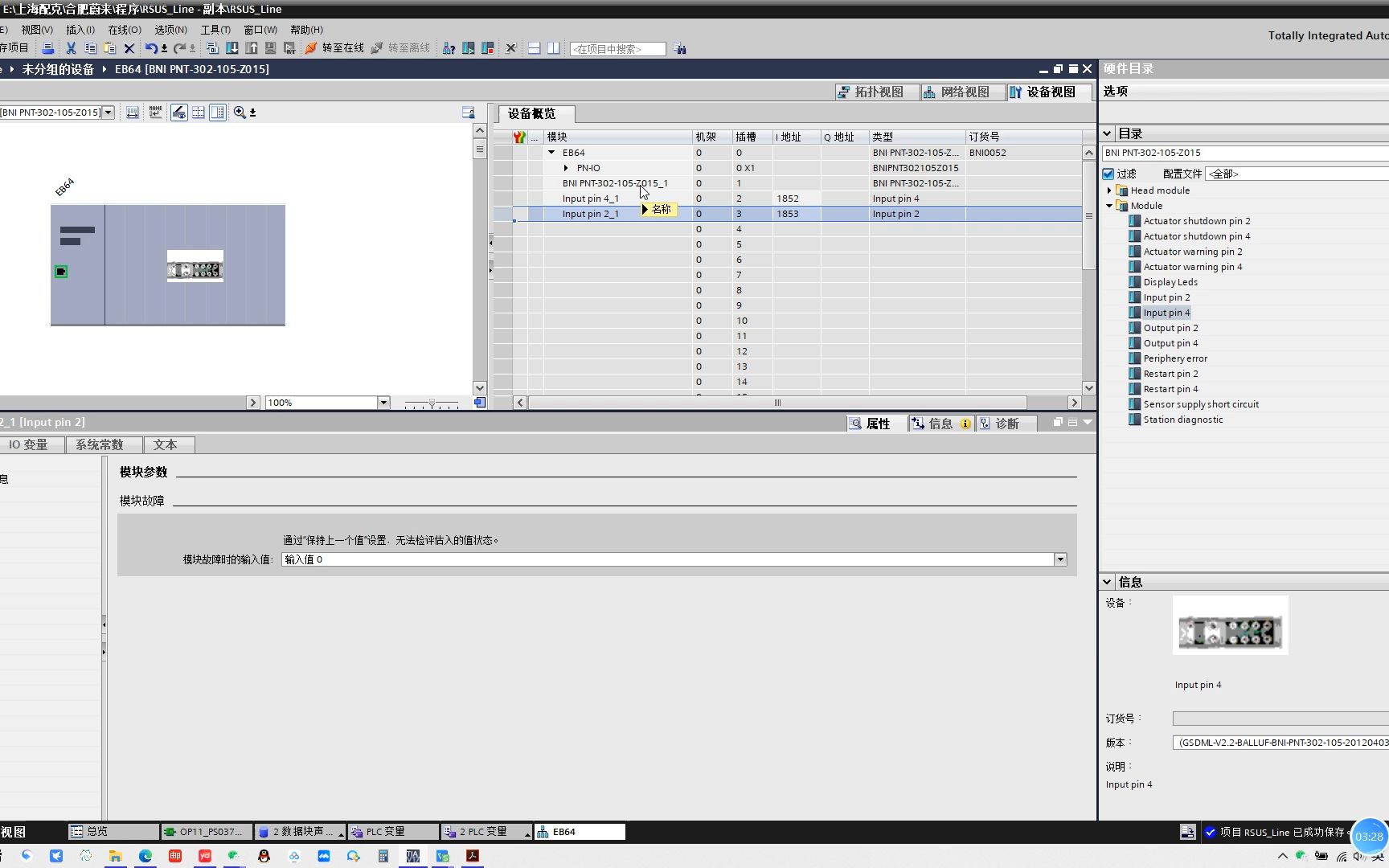
Task: Click the QQ penguin icon in Windows taskbar
Action: 264,856
